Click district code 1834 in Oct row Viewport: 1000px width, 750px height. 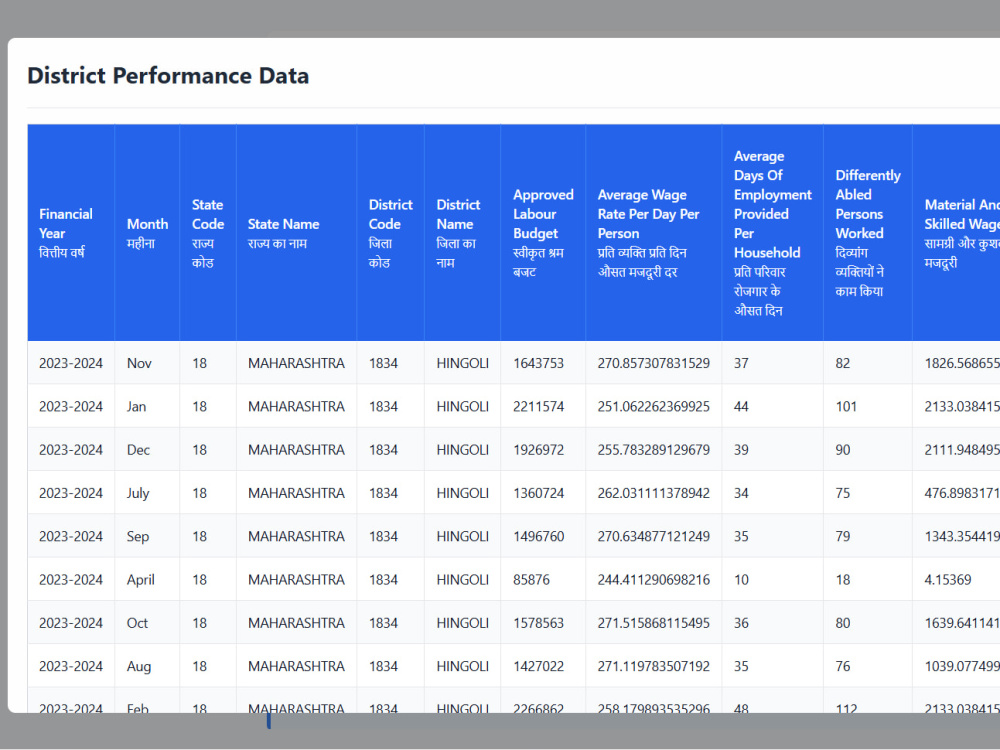pos(383,623)
